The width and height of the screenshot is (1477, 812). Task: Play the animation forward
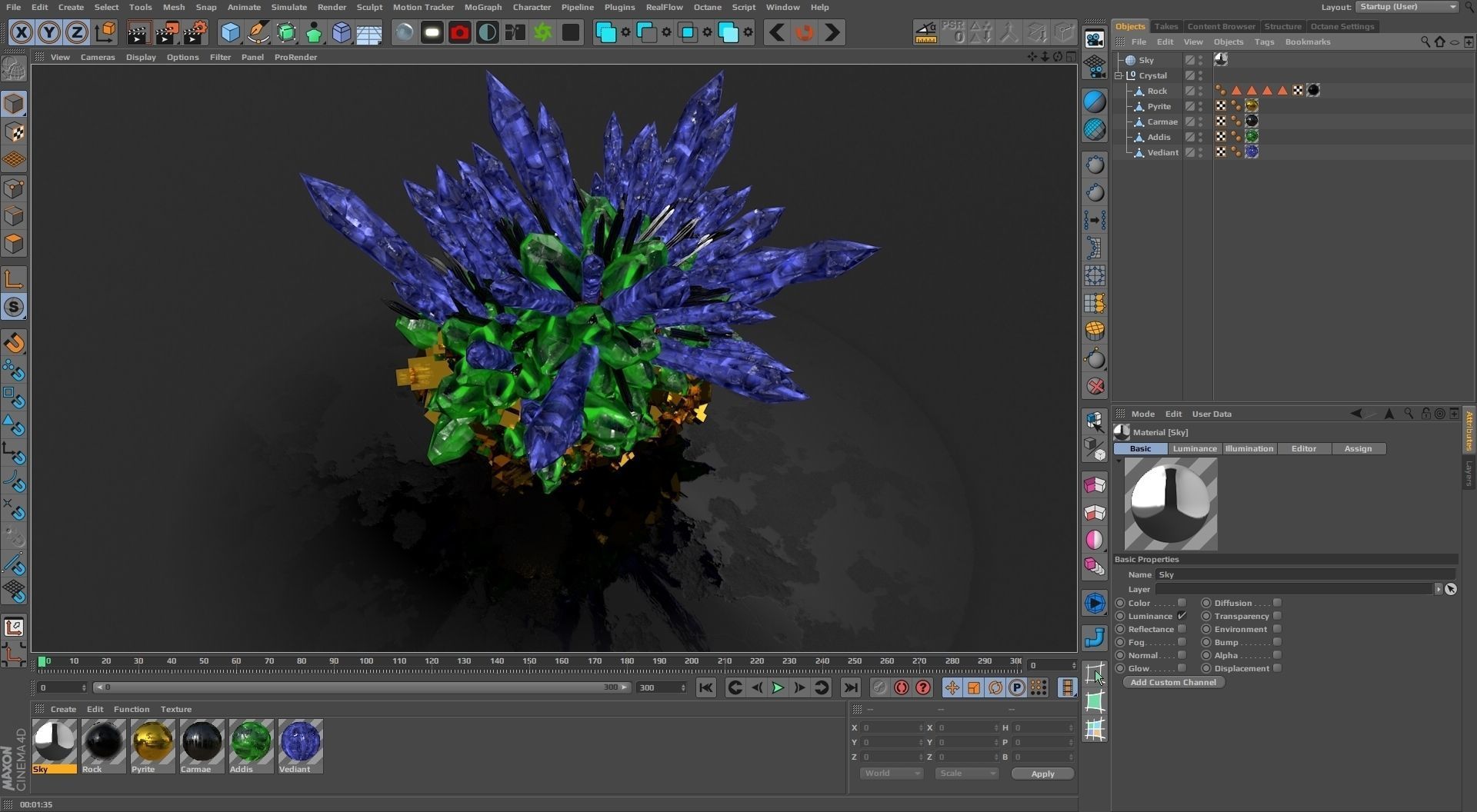[x=778, y=687]
